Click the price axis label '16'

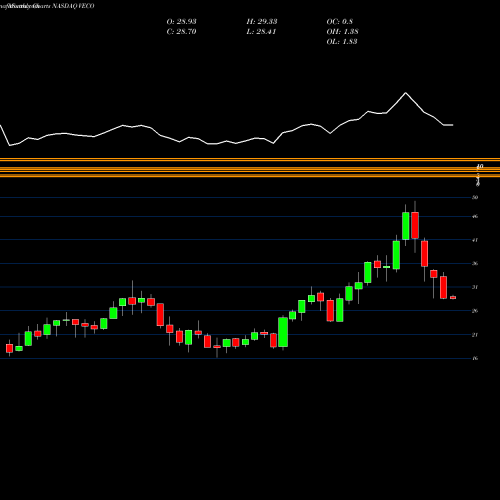475,358
